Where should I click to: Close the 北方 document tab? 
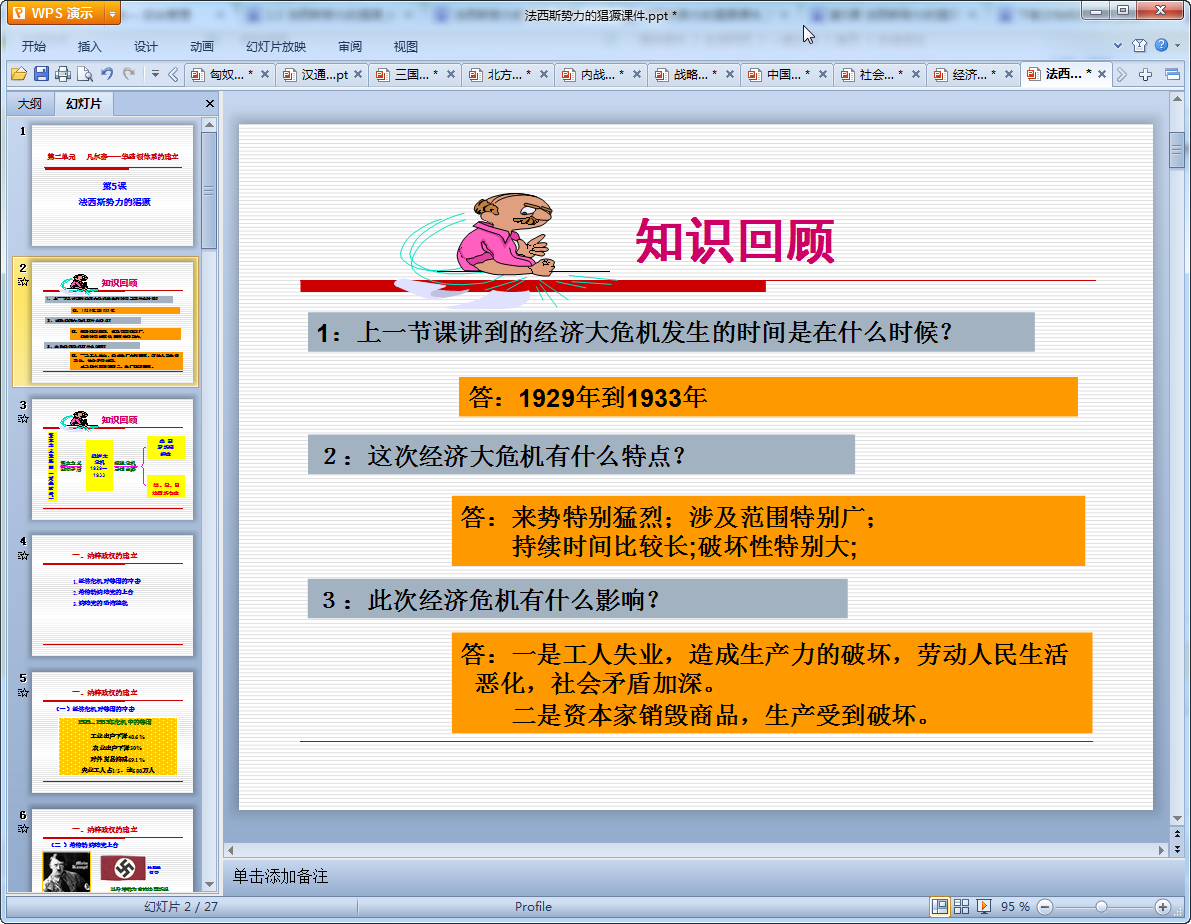[544, 74]
